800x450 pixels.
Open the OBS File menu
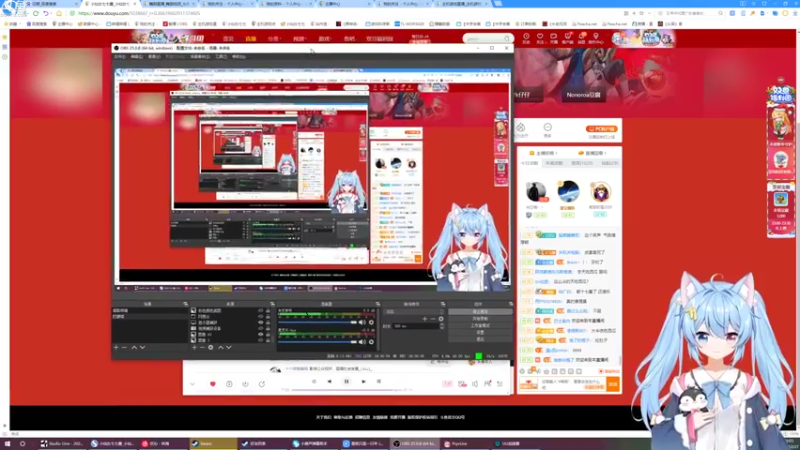pos(120,57)
